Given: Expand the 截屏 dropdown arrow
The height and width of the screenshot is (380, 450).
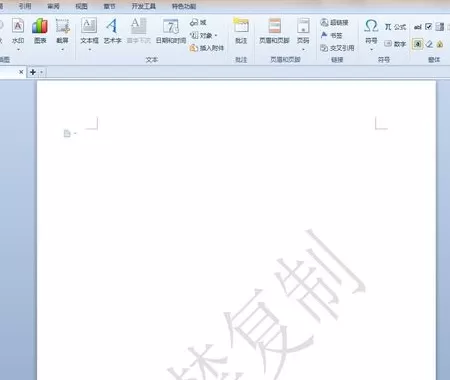Looking at the screenshot, I should click(x=63, y=49).
